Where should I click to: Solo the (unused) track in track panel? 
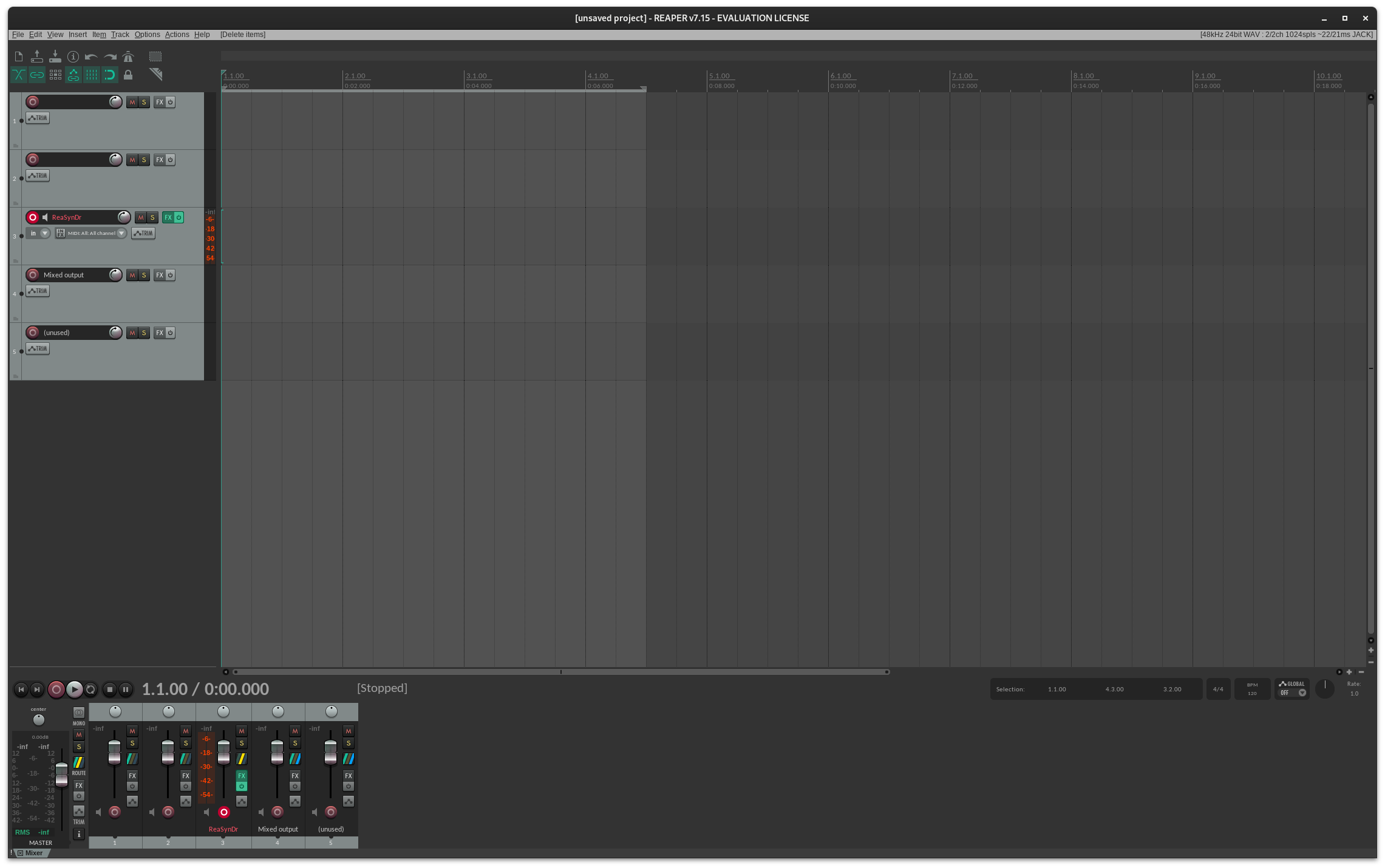[144, 333]
